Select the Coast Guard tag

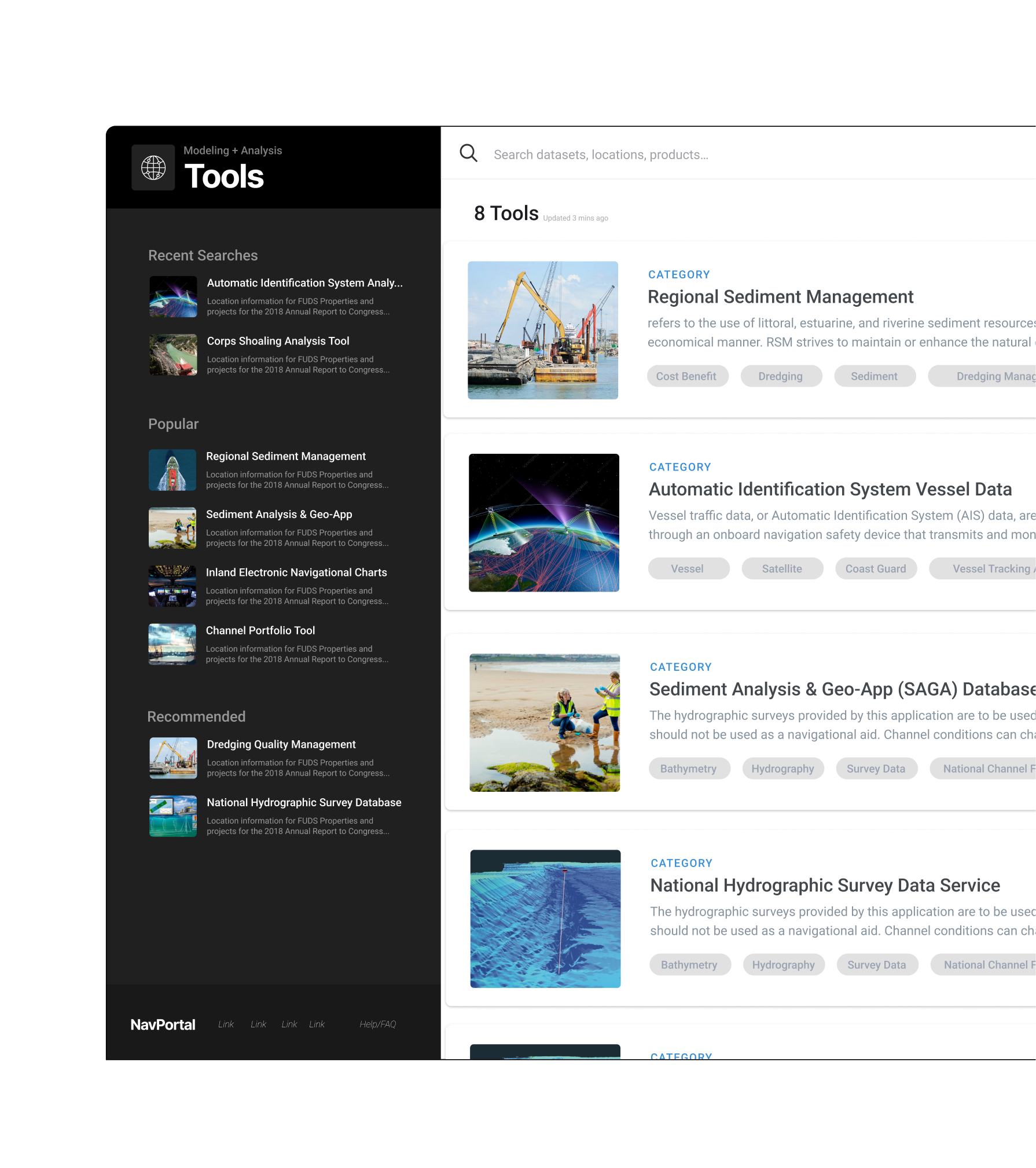[x=876, y=568]
